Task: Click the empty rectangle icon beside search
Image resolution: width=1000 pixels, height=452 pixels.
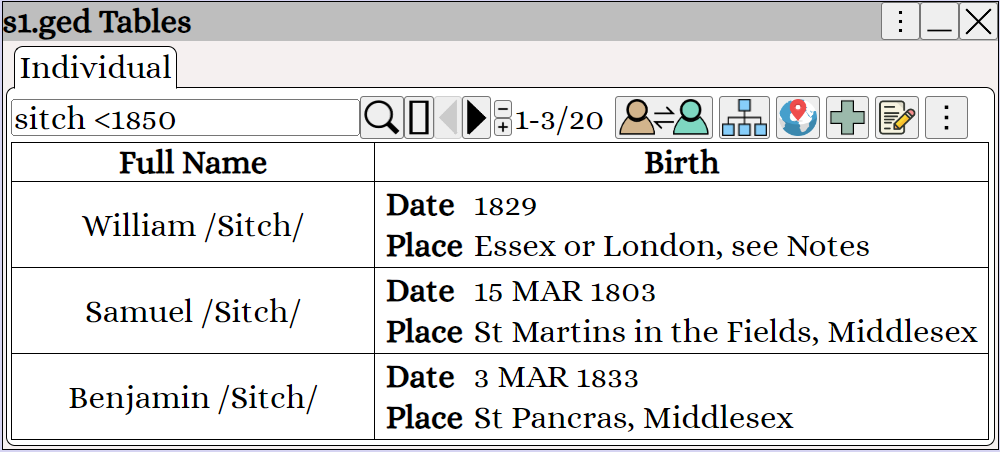Action: 418,118
